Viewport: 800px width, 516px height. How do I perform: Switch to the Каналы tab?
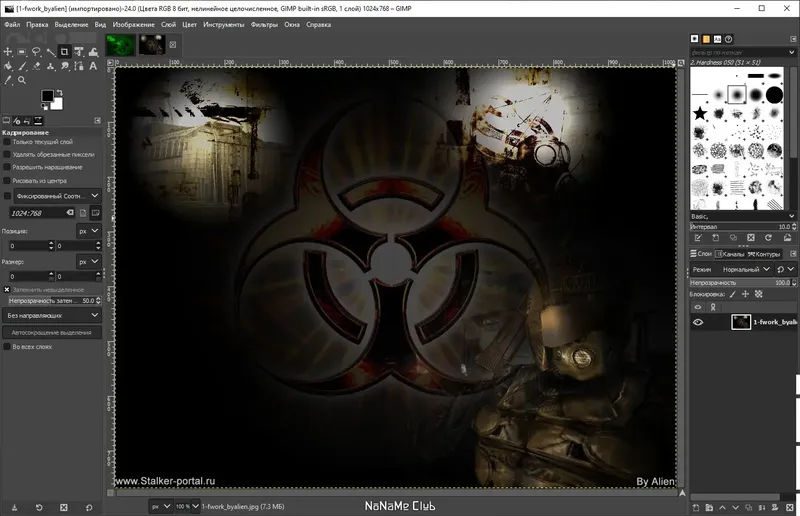(x=730, y=254)
